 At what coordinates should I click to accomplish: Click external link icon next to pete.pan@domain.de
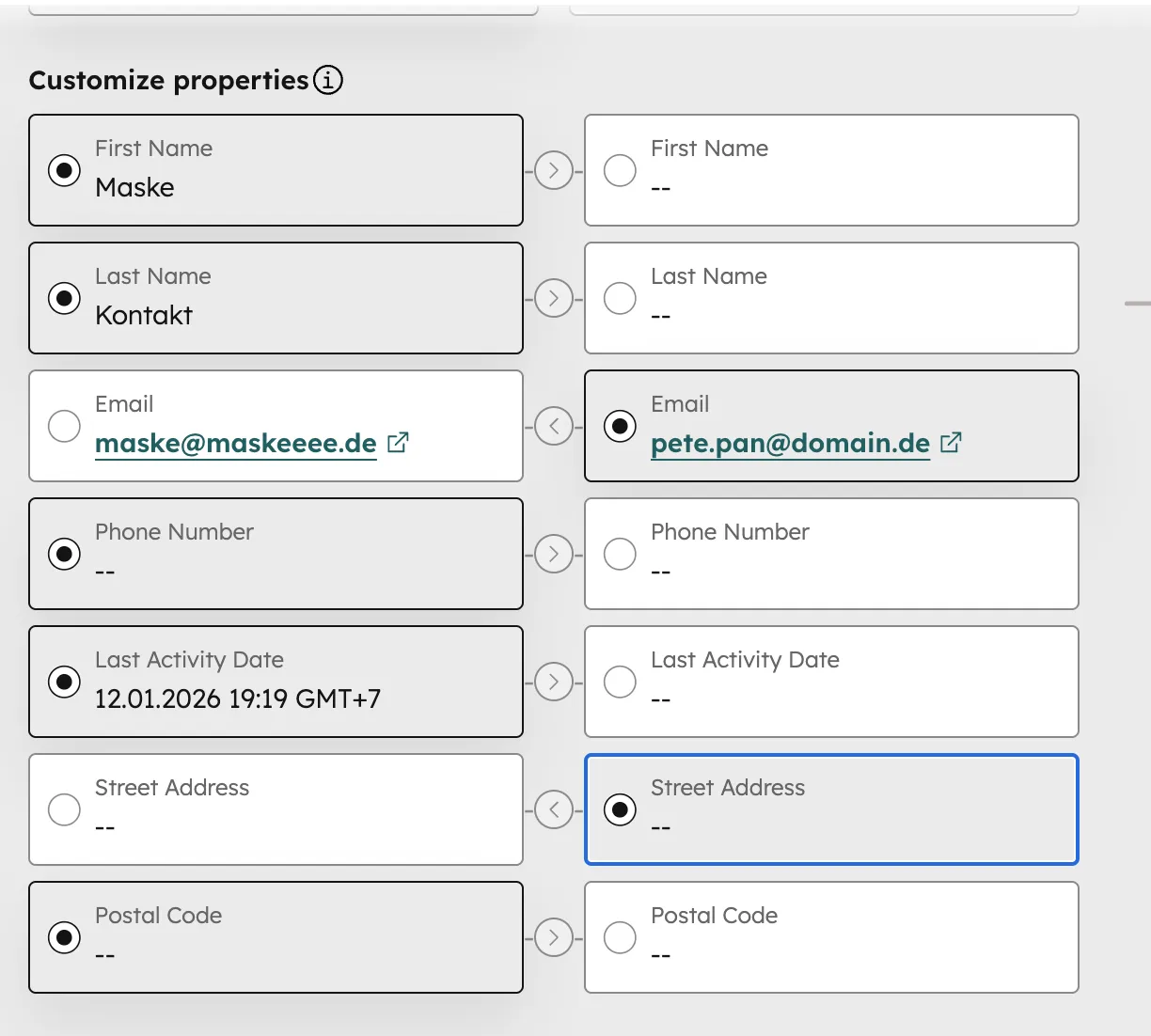coord(952,442)
